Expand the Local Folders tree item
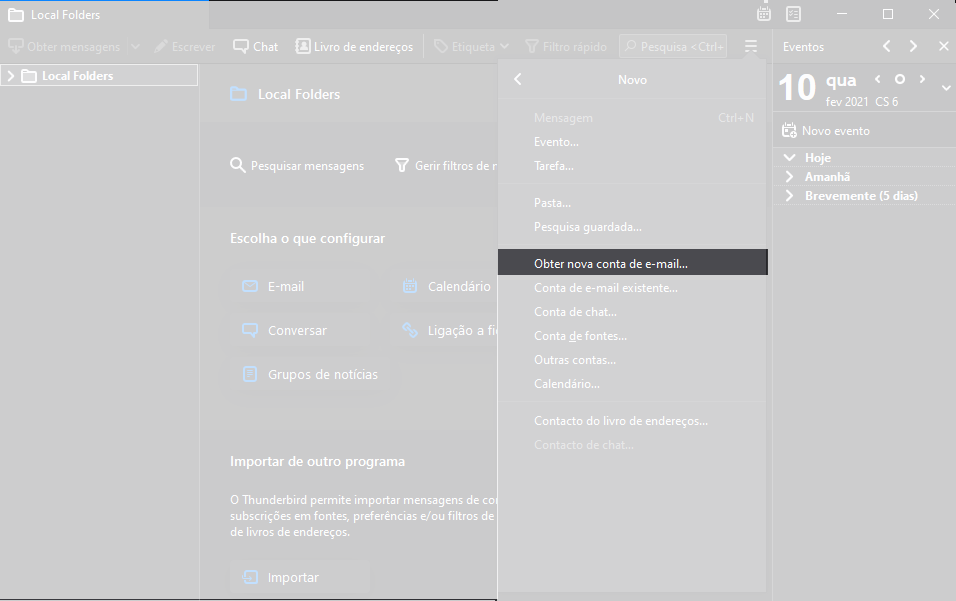This screenshot has width=956, height=601. click(x=10, y=76)
